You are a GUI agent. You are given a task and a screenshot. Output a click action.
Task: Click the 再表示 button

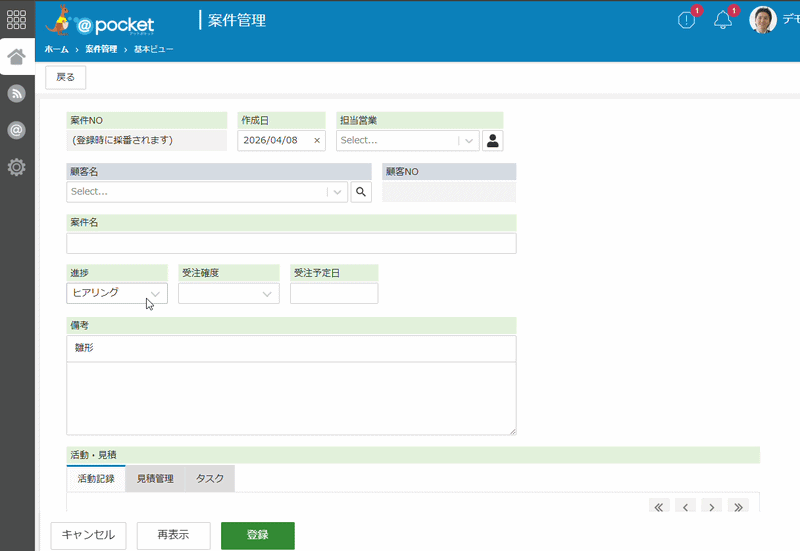(x=173, y=535)
